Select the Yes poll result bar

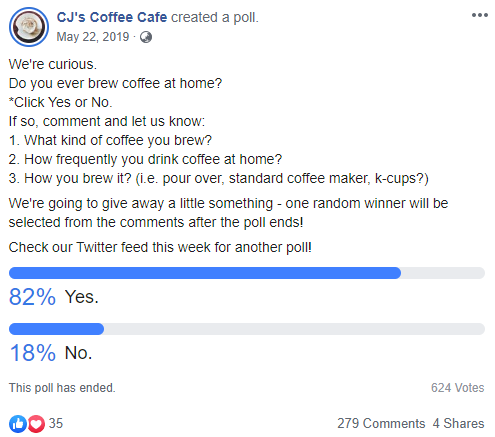pyautogui.click(x=247, y=273)
